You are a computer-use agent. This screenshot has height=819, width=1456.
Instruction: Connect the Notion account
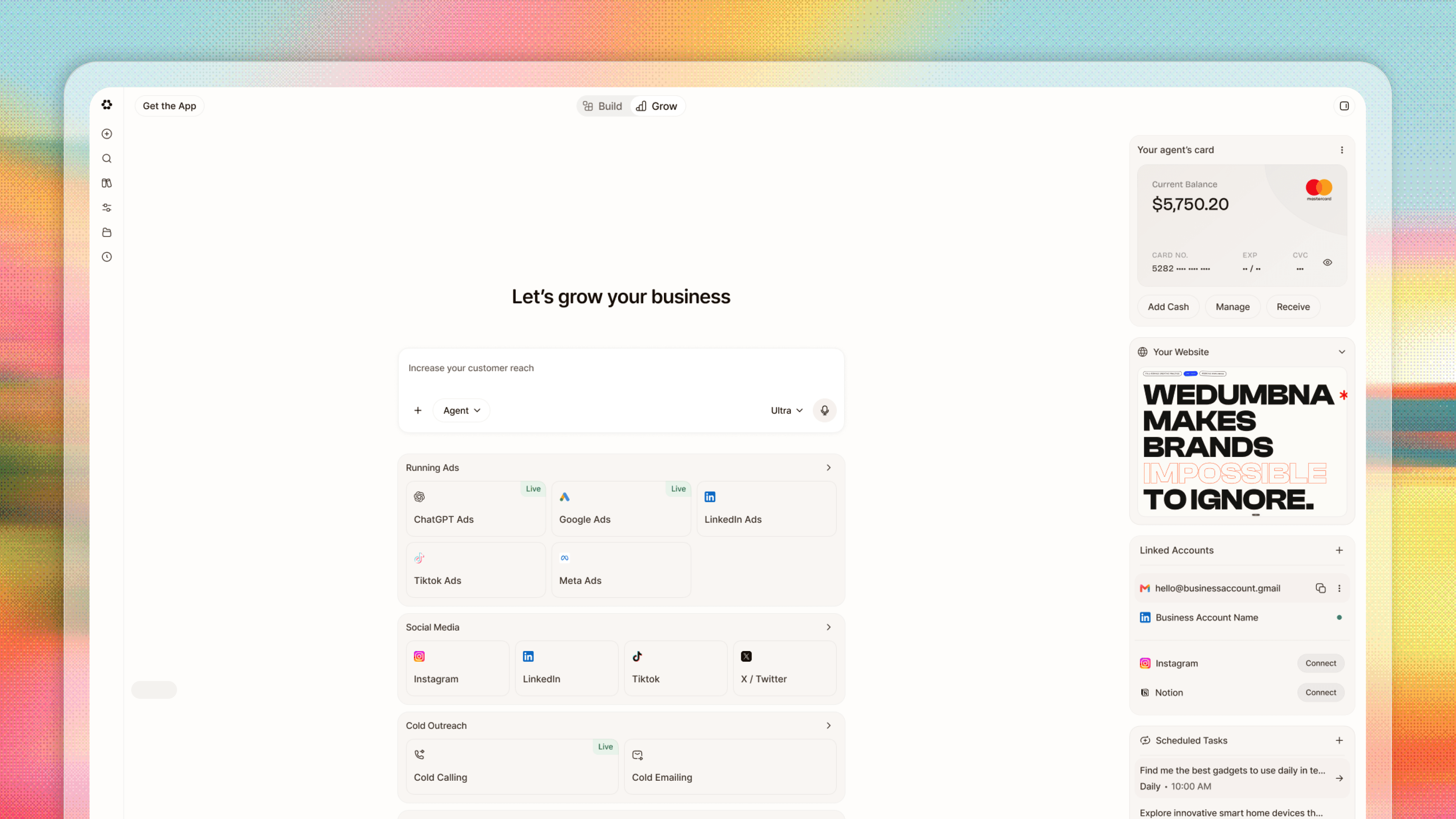click(x=1321, y=692)
